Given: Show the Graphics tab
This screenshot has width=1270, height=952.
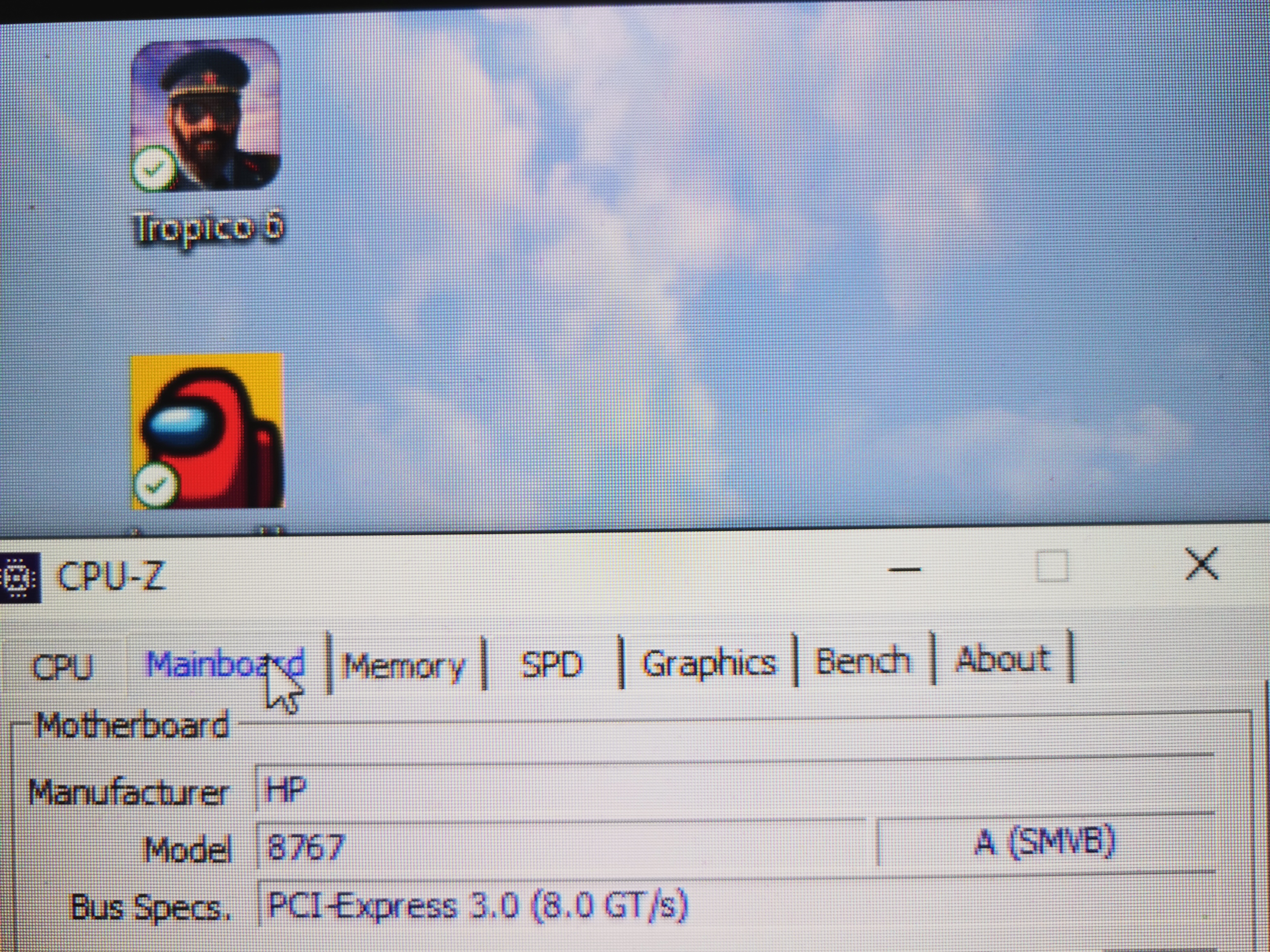Looking at the screenshot, I should coord(708,663).
